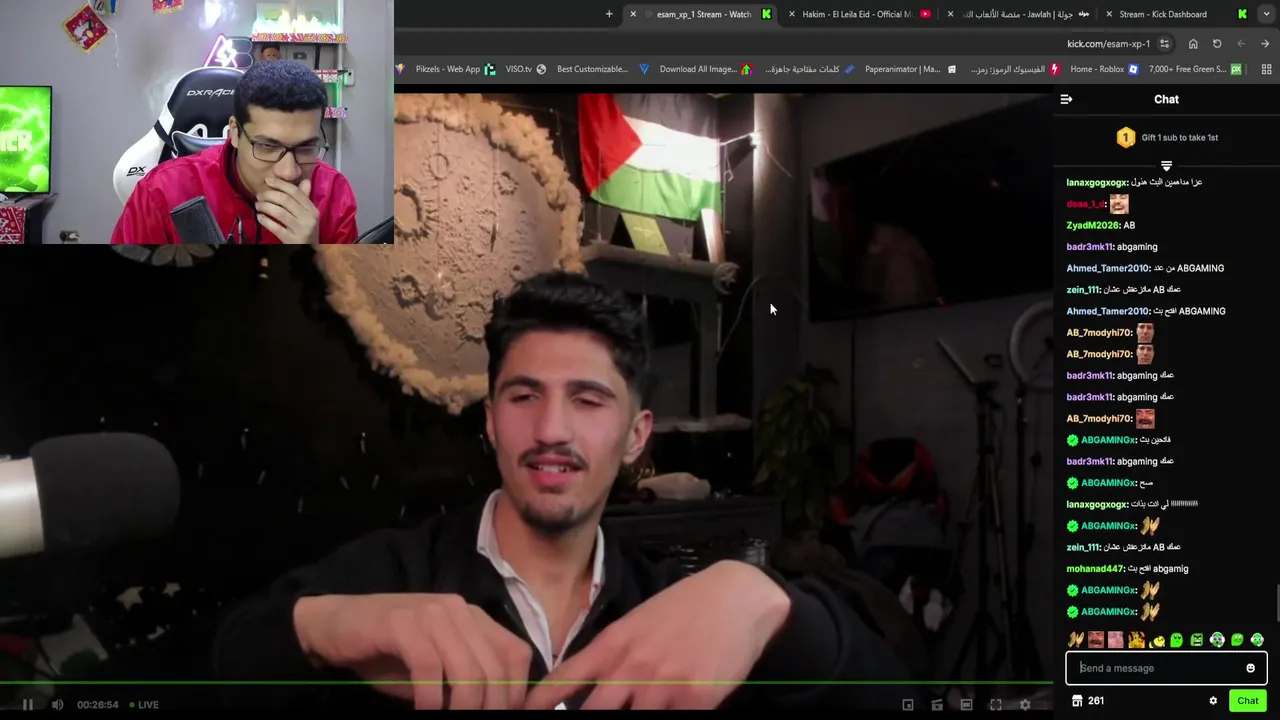The height and width of the screenshot is (720, 1280).
Task: Click verified badge of last ABGAMINGx message
Action: tap(1072, 612)
